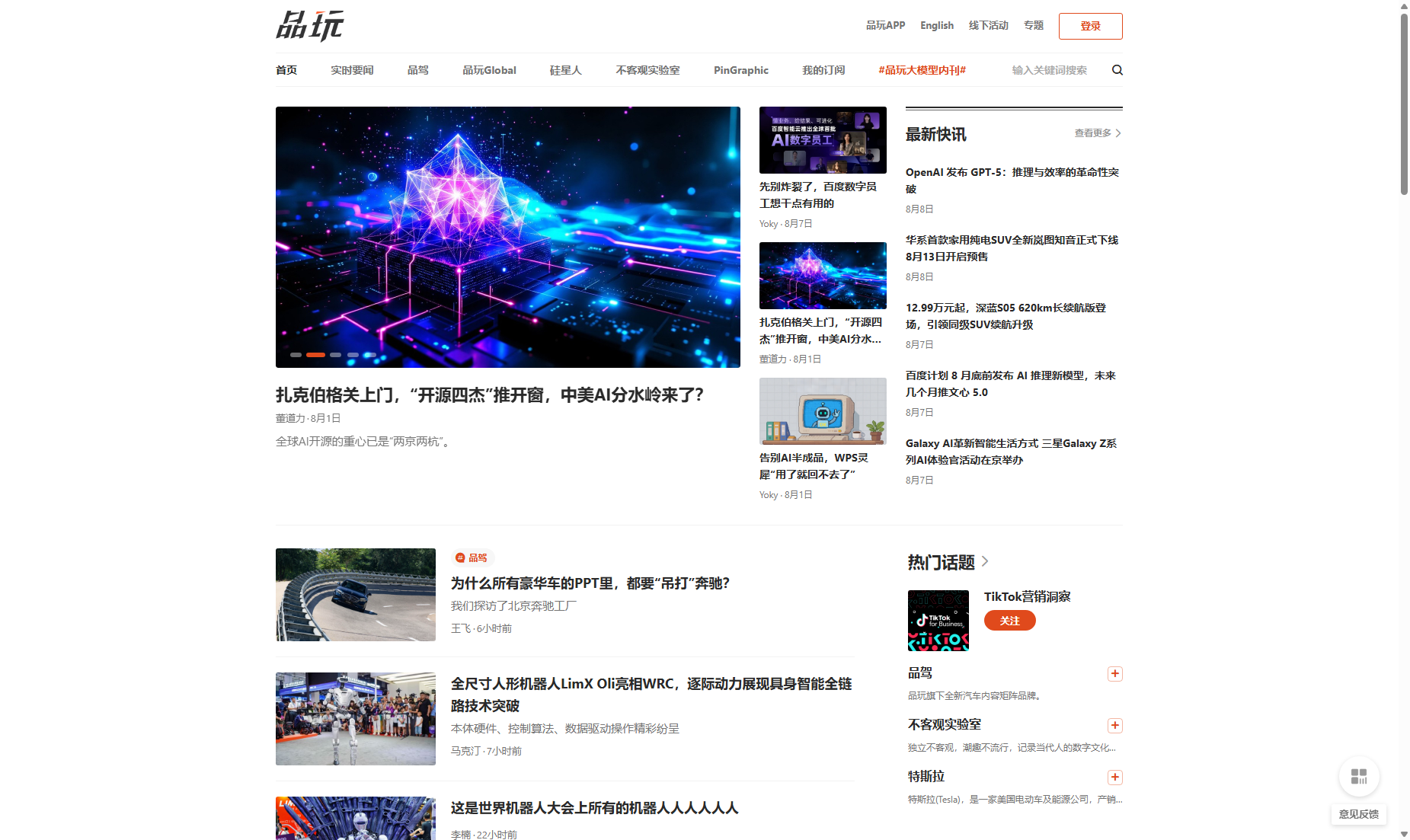
Task: Open 这是世界机器人大会上 article title
Action: click(595, 808)
